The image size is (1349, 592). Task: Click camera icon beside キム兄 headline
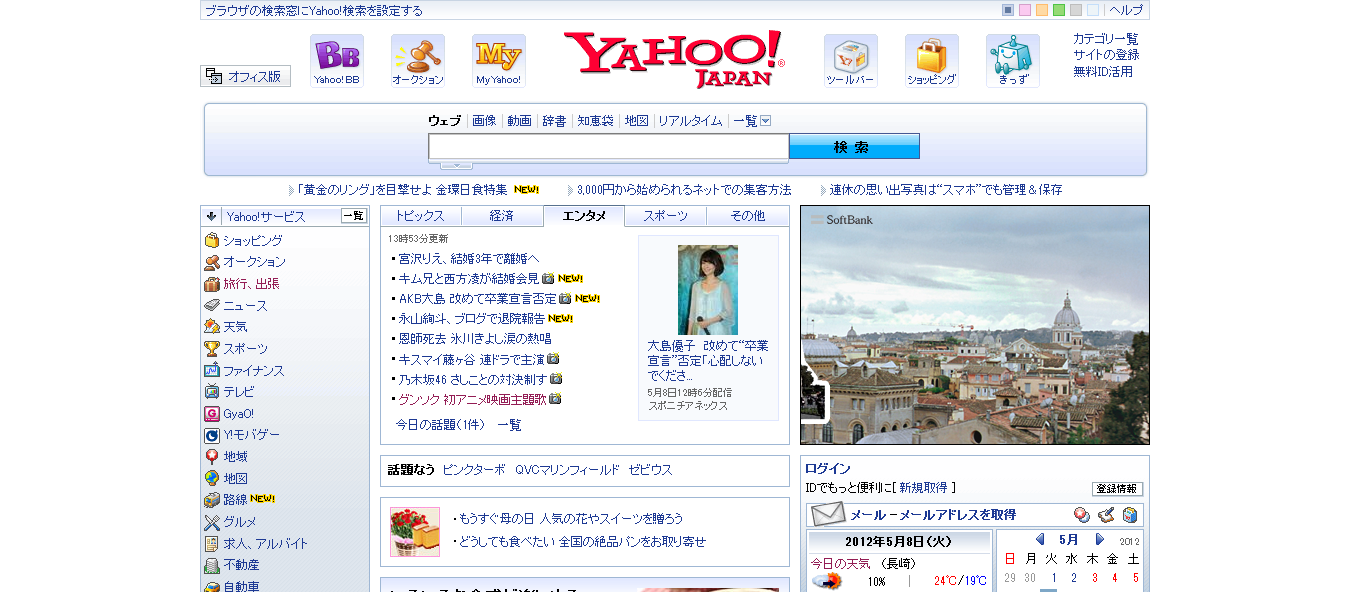pyautogui.click(x=548, y=279)
